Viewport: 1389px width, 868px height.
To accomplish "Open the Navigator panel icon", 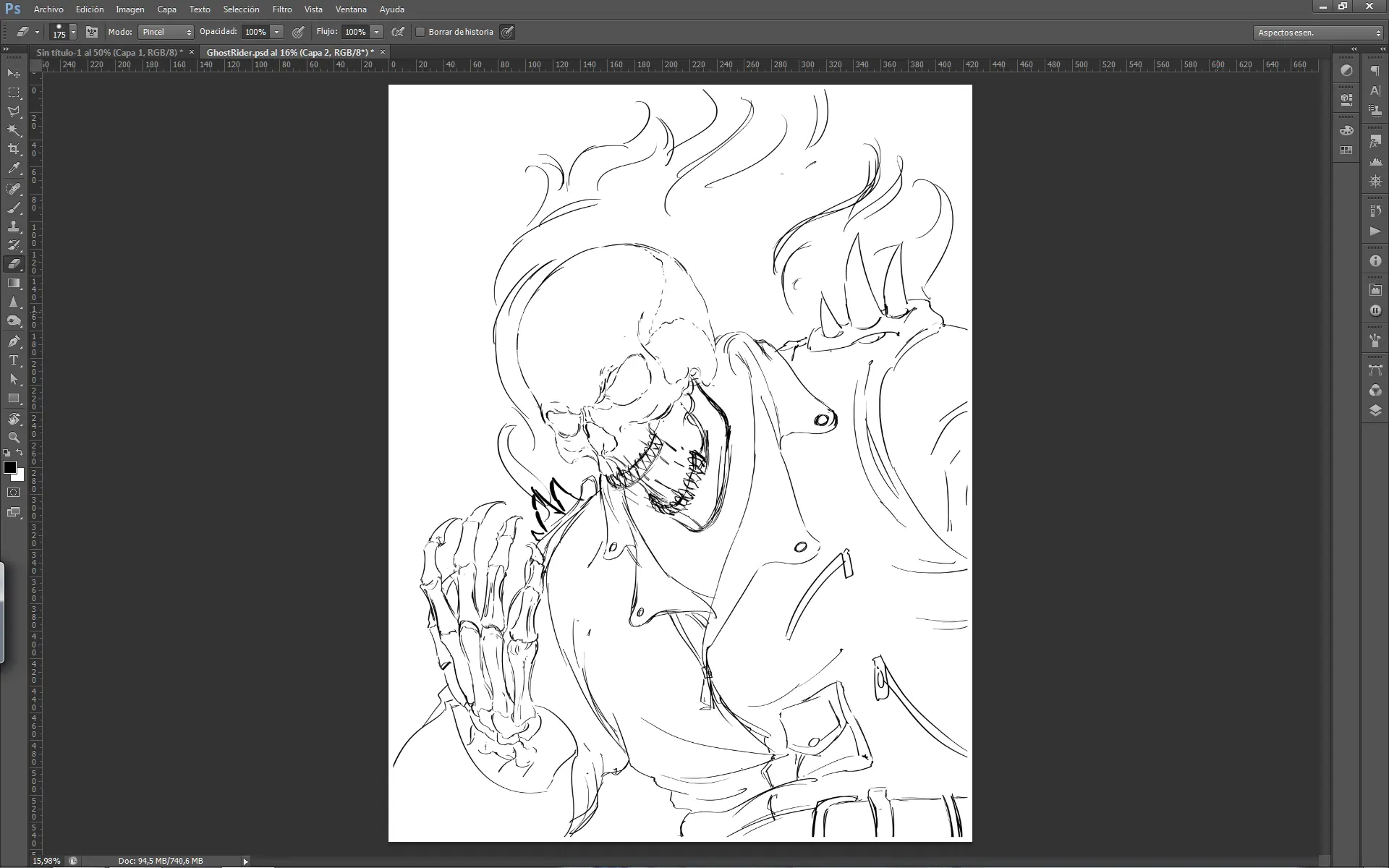I will [1375, 181].
